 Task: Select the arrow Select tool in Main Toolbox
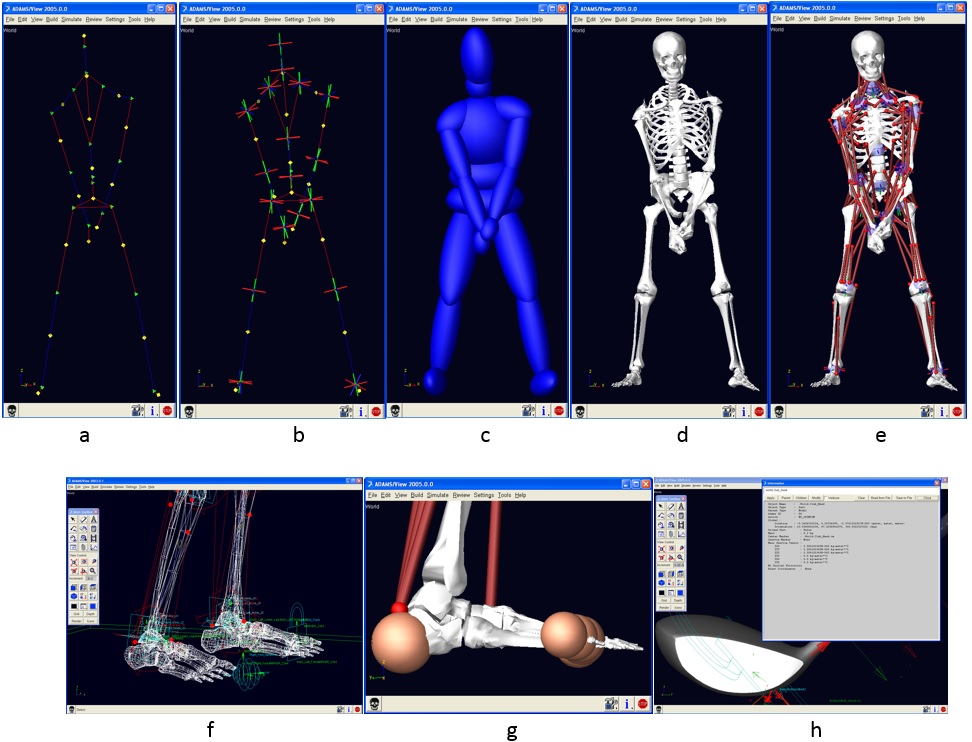660,506
